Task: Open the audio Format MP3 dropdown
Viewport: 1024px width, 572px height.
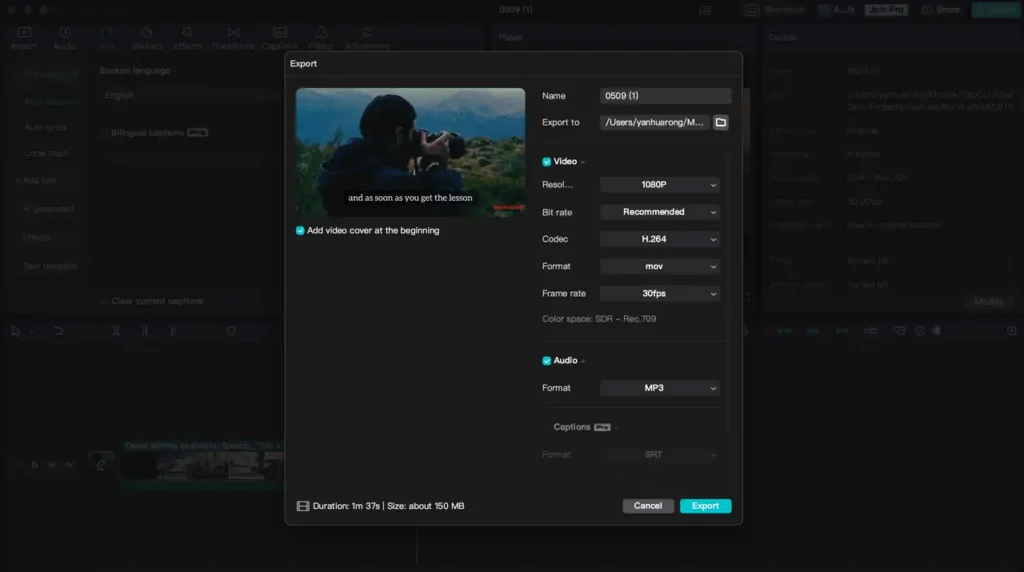Action: pos(660,388)
